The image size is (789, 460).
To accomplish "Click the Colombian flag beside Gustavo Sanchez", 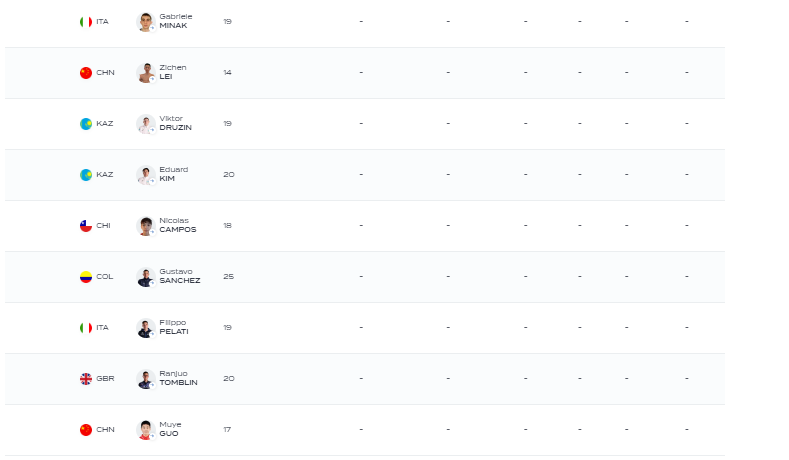I will click(x=86, y=277).
